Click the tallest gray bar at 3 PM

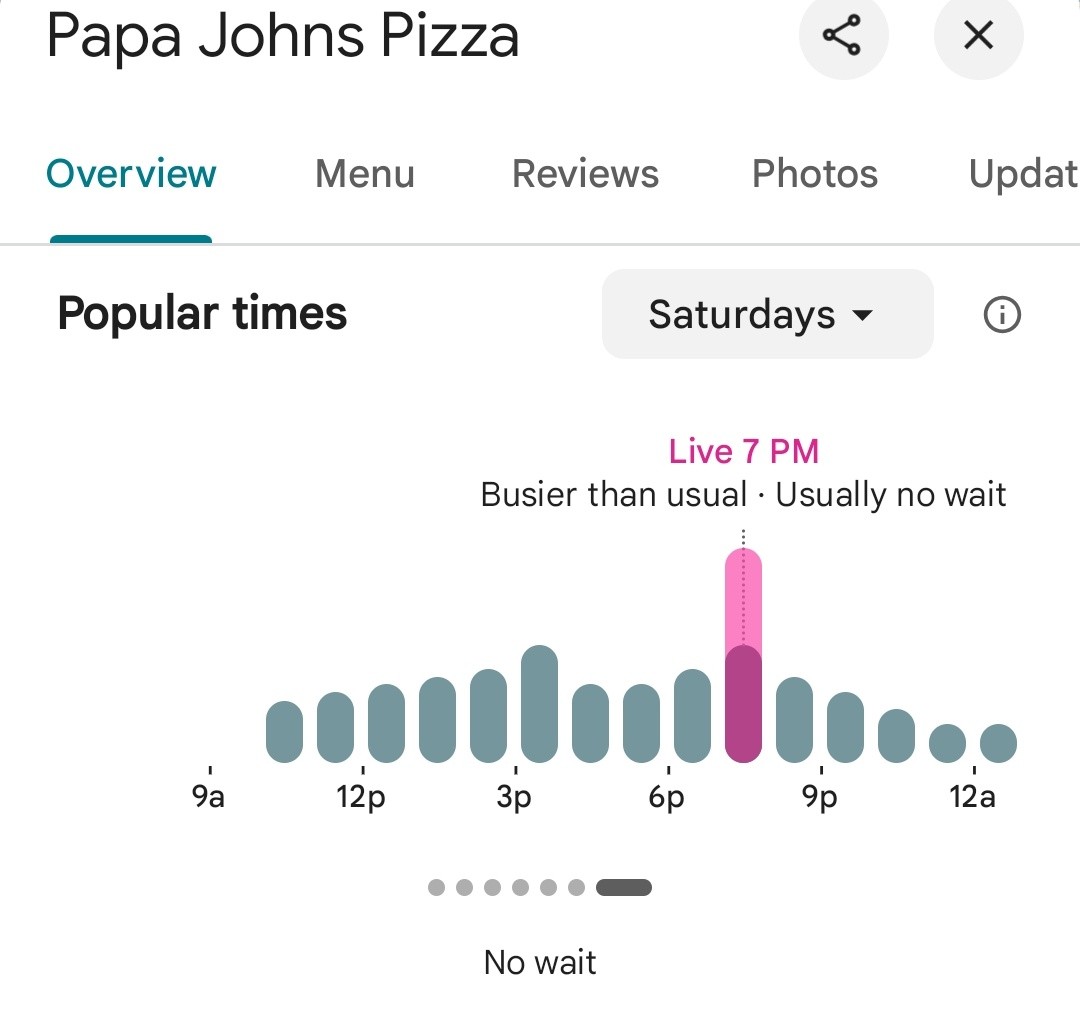pyautogui.click(x=539, y=704)
